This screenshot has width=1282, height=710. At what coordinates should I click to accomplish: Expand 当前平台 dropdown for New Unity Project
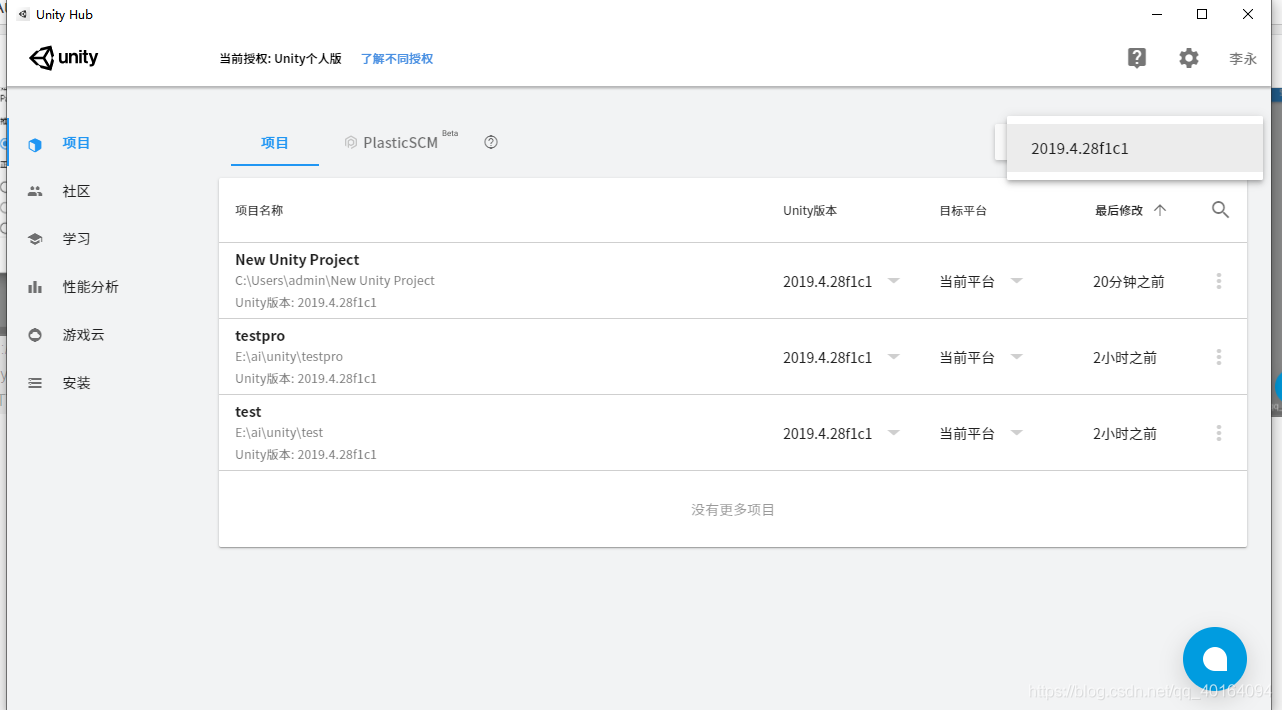click(1016, 281)
